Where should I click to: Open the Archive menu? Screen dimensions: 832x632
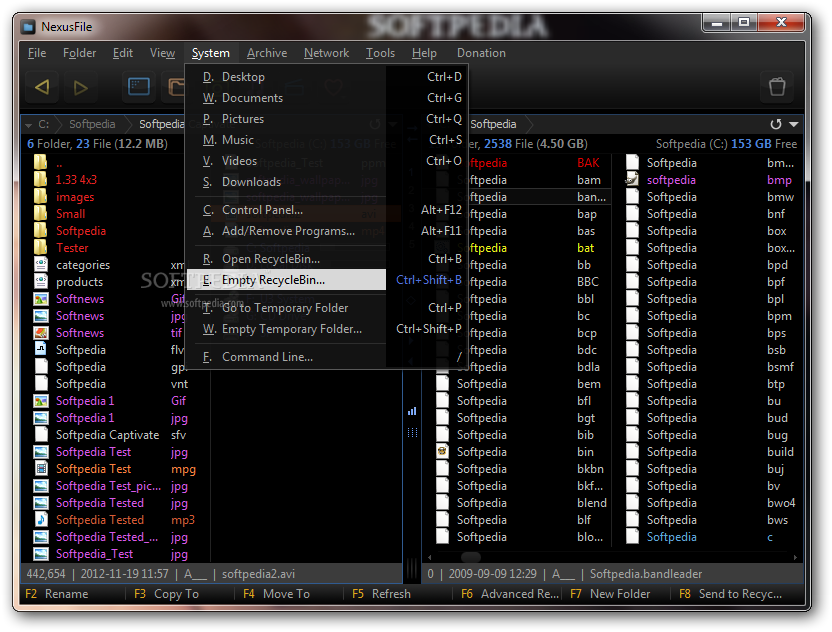pos(267,53)
